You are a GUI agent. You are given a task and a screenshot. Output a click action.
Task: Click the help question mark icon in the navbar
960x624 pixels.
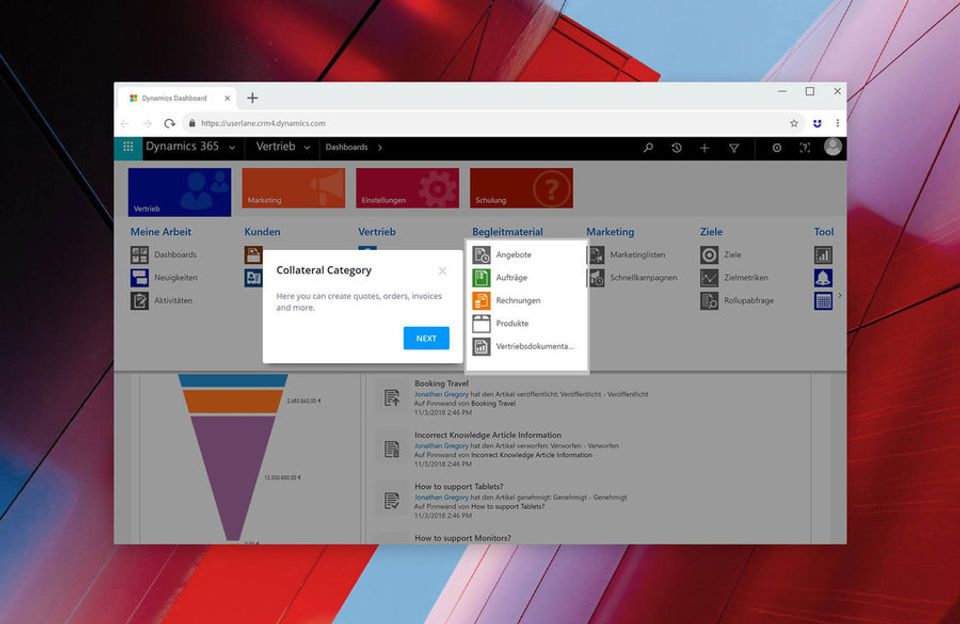tap(804, 148)
